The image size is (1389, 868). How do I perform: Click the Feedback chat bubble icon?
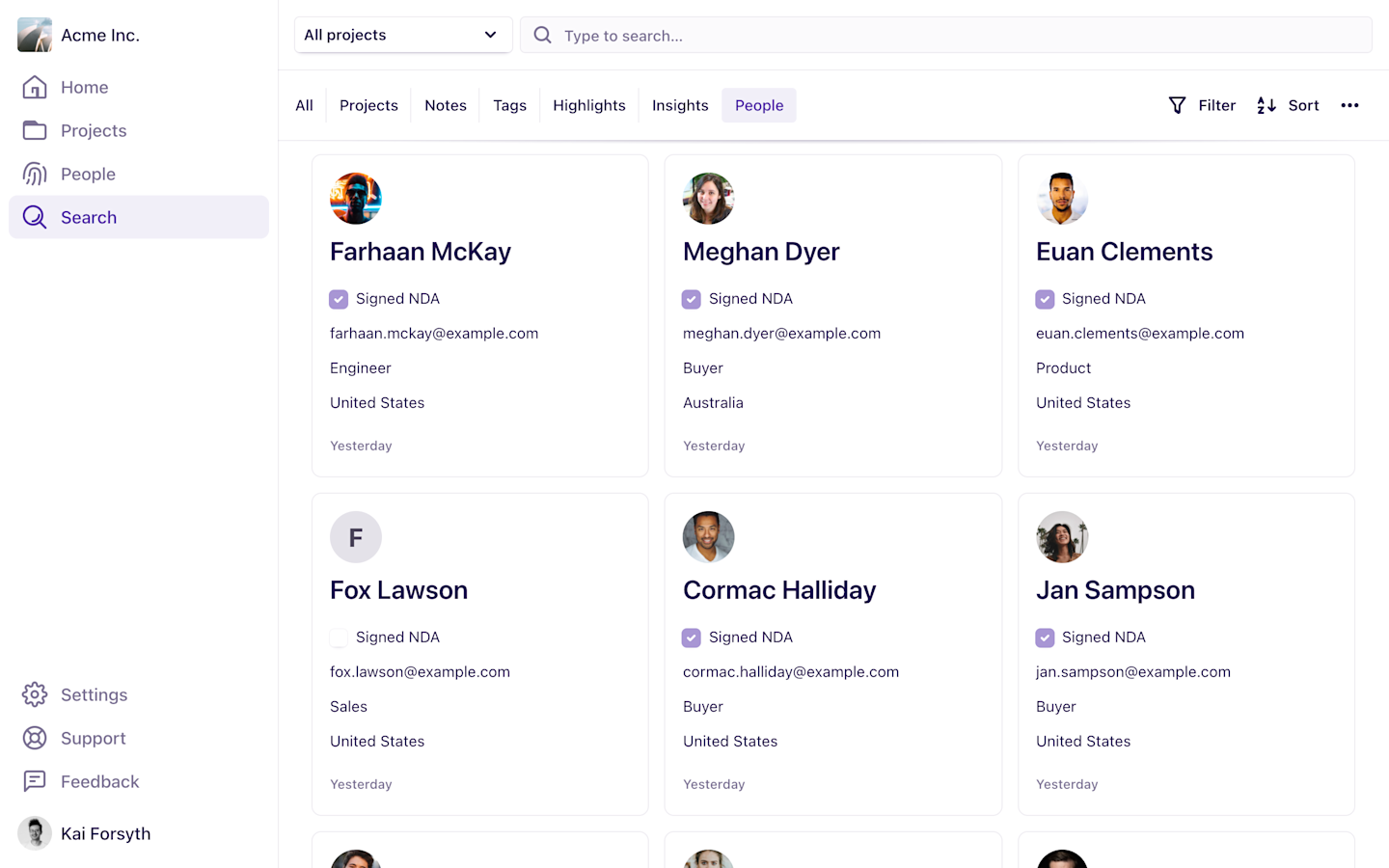tap(35, 781)
